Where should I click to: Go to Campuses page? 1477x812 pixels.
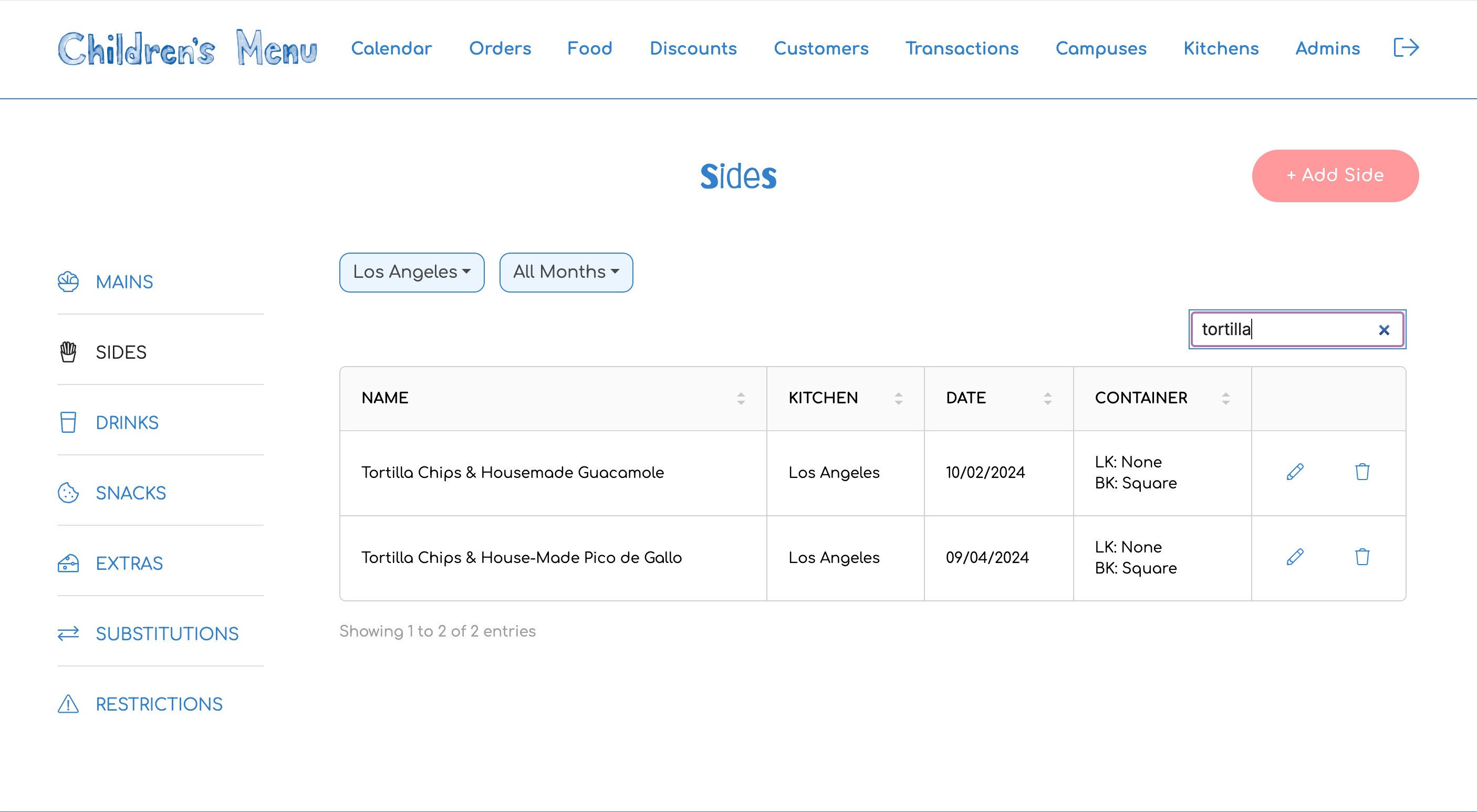pos(1101,48)
